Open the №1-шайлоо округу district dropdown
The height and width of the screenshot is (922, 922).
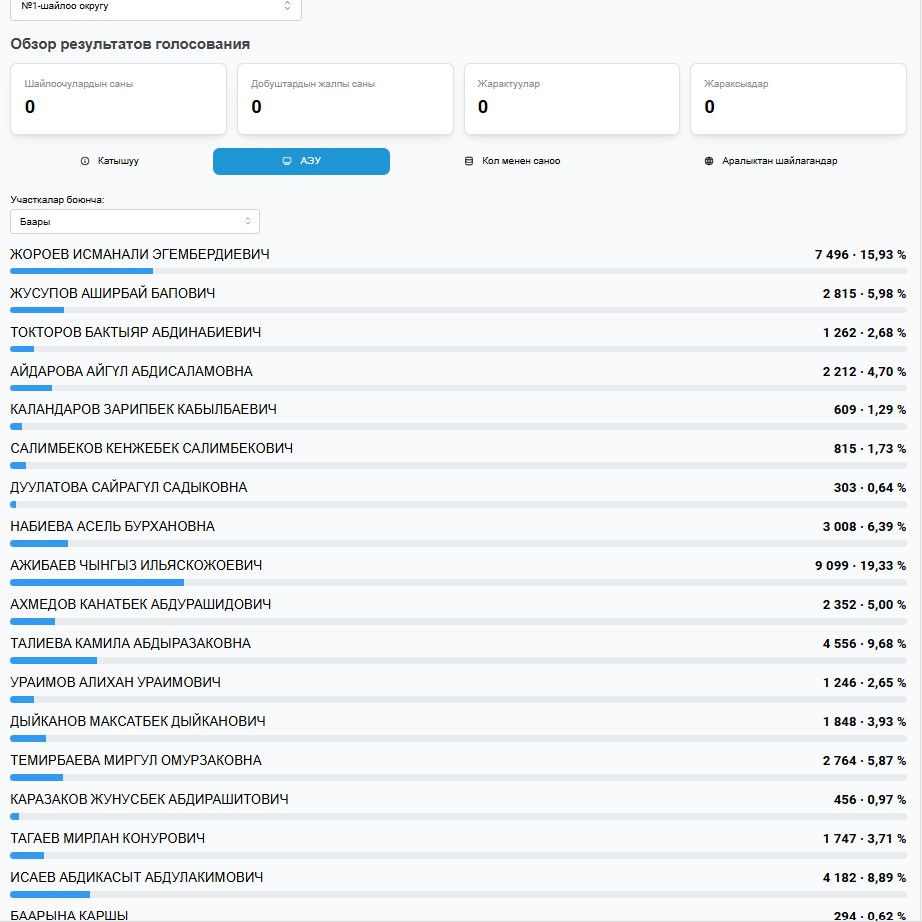155,6
